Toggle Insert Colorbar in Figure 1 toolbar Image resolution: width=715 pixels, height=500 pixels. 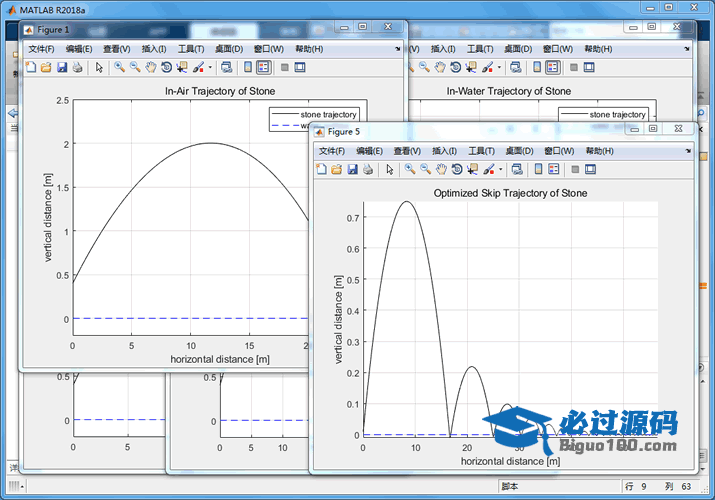click(x=248, y=67)
